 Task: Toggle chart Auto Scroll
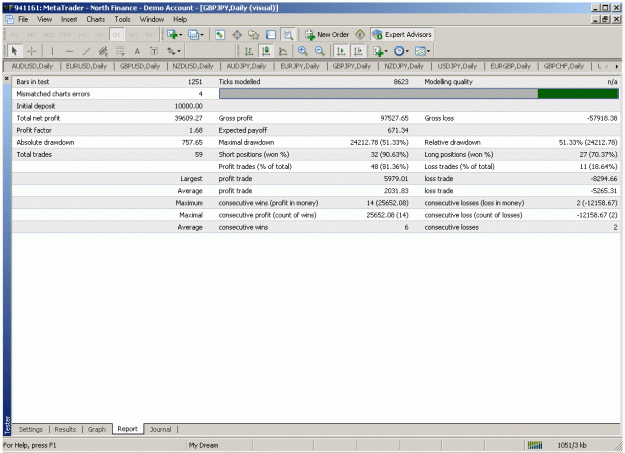coord(341,51)
